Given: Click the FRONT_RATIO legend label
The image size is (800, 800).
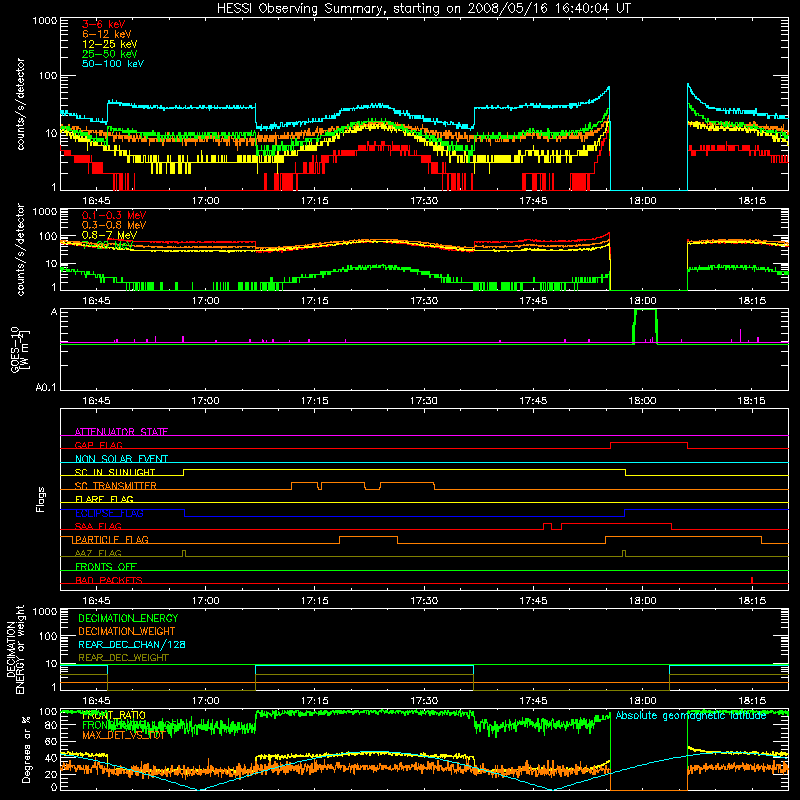Looking at the screenshot, I should tap(114, 715).
